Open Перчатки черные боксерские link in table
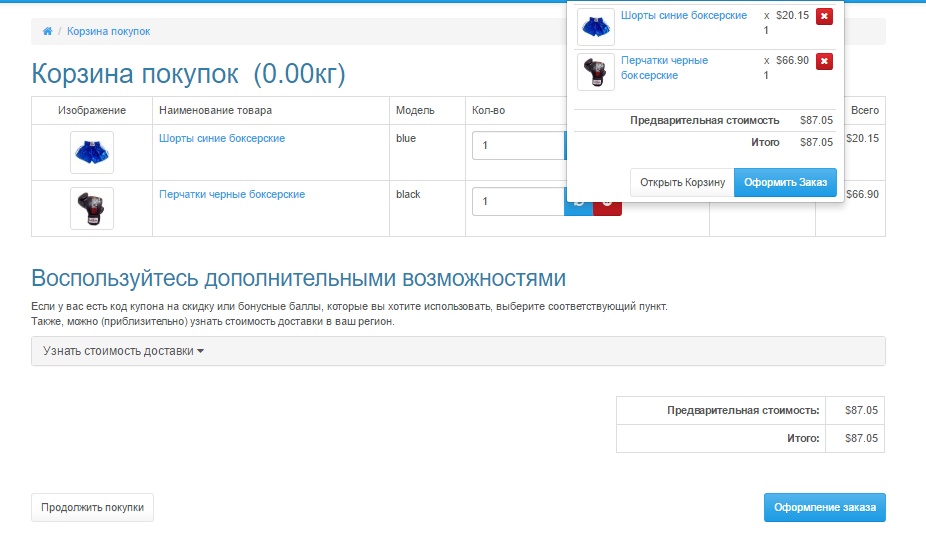This screenshot has width=926, height=540. (232, 194)
